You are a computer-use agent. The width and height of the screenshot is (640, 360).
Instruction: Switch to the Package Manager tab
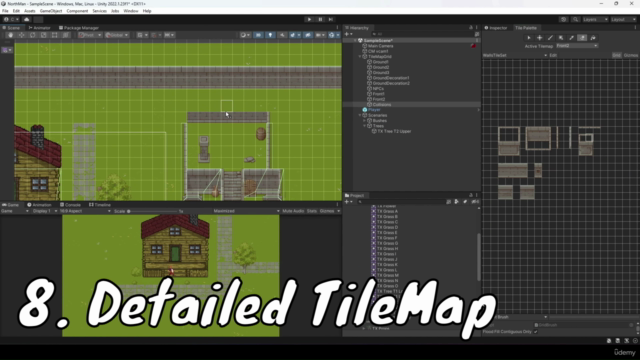pos(79,28)
